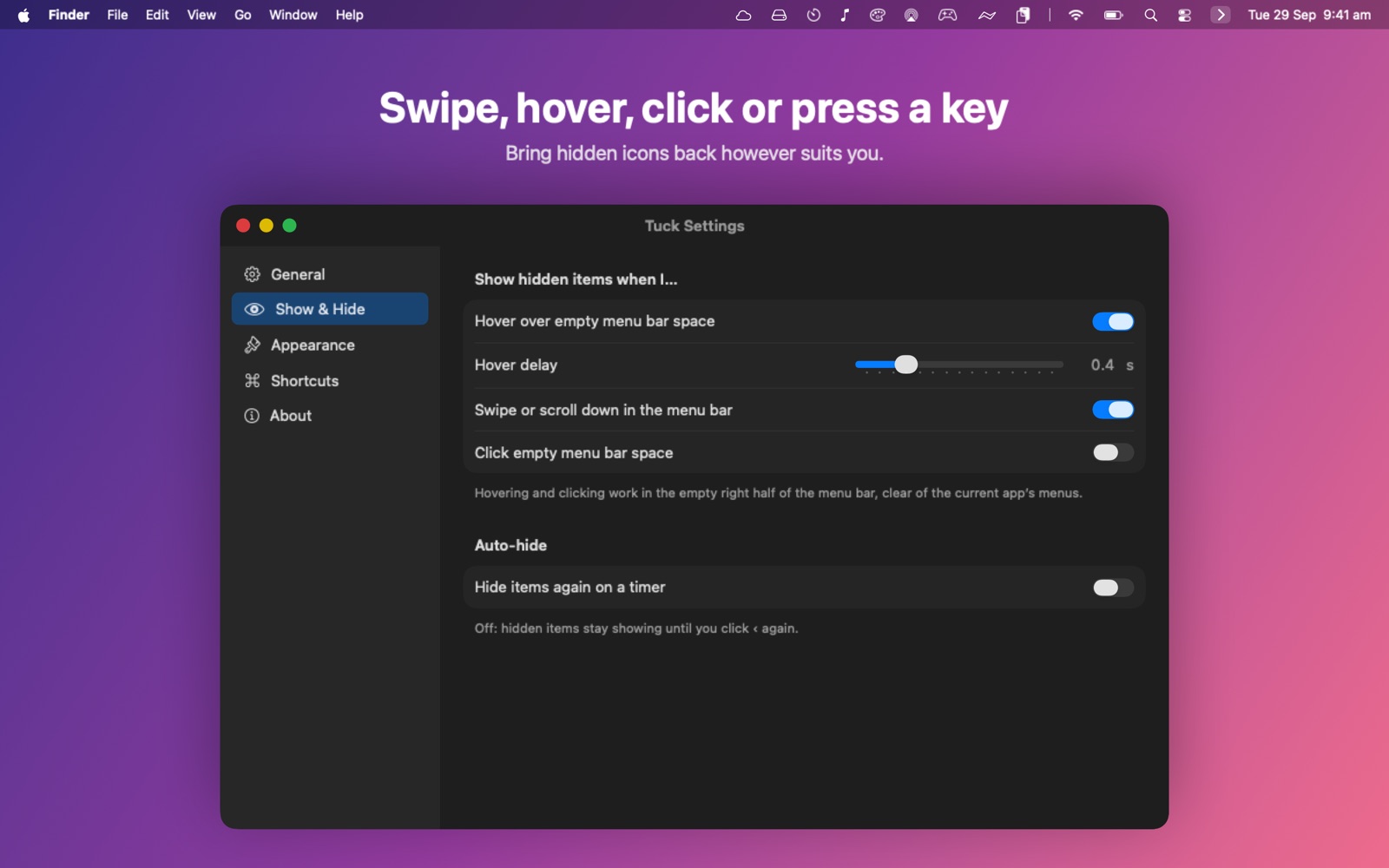Go to the Shortcuts section
Viewport: 1389px width, 868px height.
(x=330, y=380)
